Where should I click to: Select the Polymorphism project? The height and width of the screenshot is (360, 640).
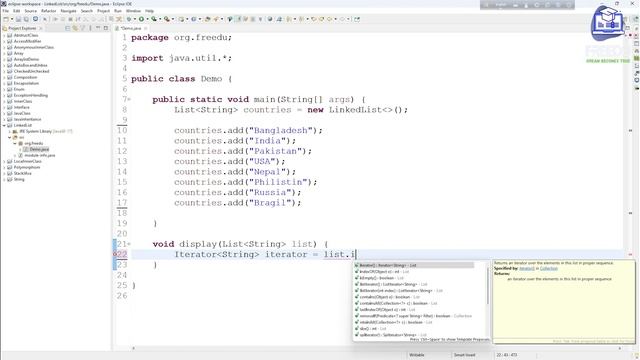[x=27, y=167]
